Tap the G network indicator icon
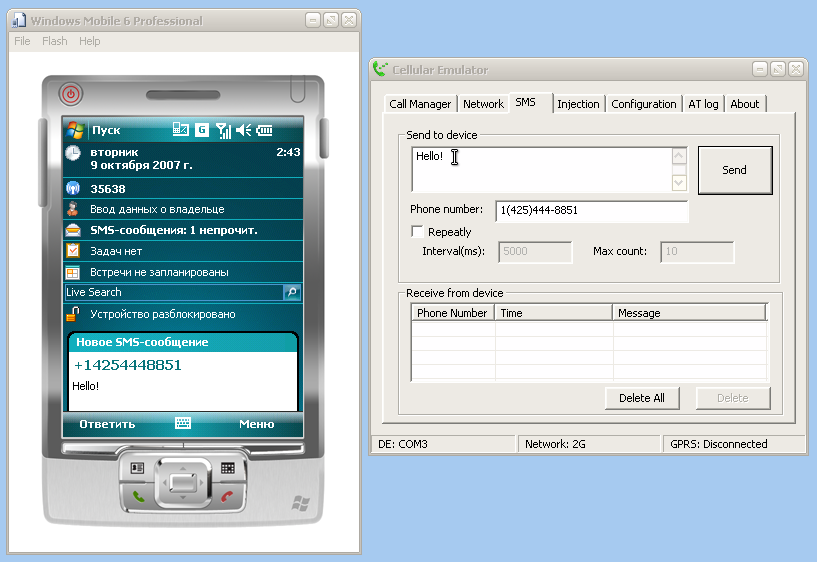Screen dimensions: 817x562 pyautogui.click(x=202, y=130)
